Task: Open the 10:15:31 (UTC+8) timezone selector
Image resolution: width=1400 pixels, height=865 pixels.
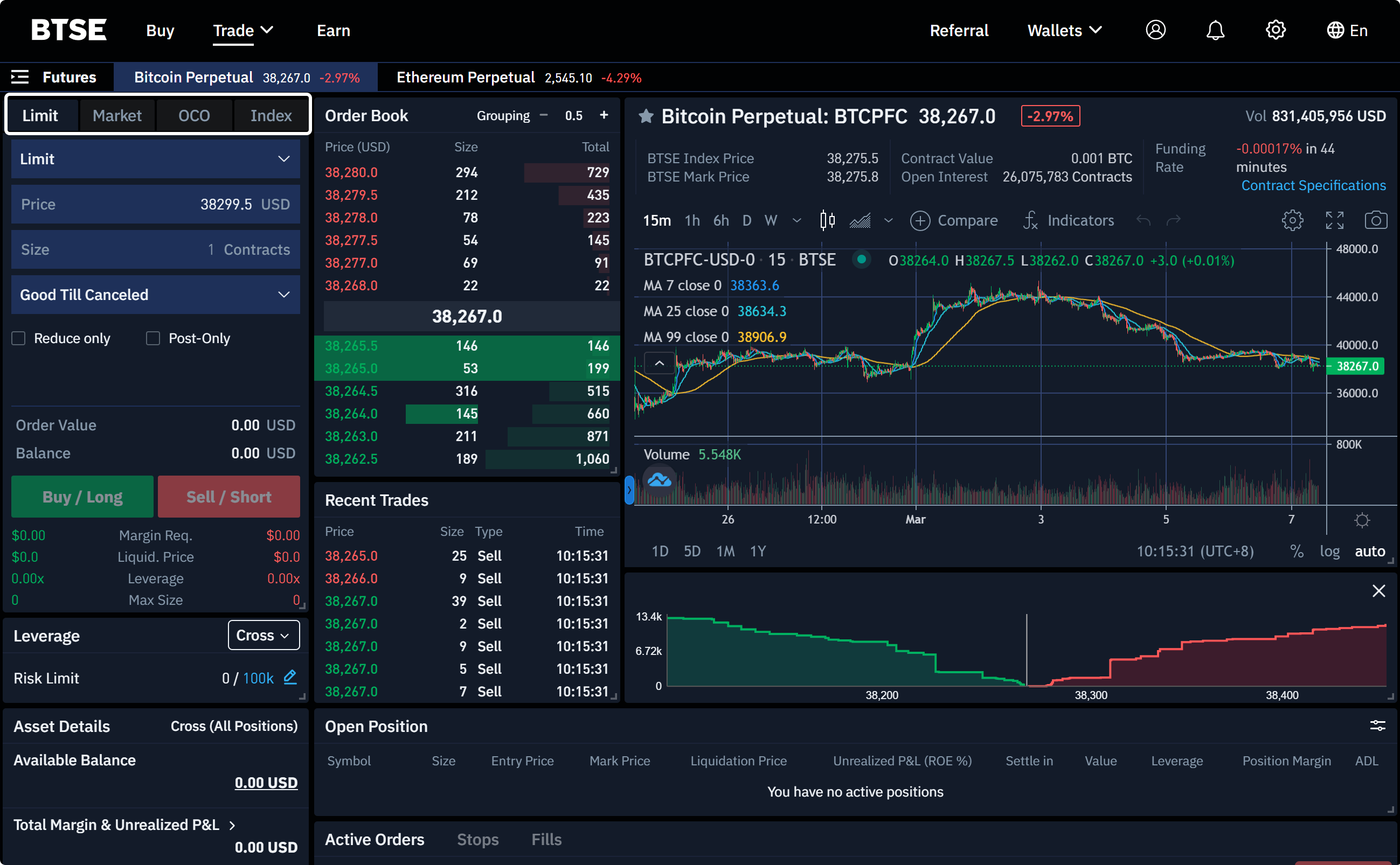Action: point(1195,551)
